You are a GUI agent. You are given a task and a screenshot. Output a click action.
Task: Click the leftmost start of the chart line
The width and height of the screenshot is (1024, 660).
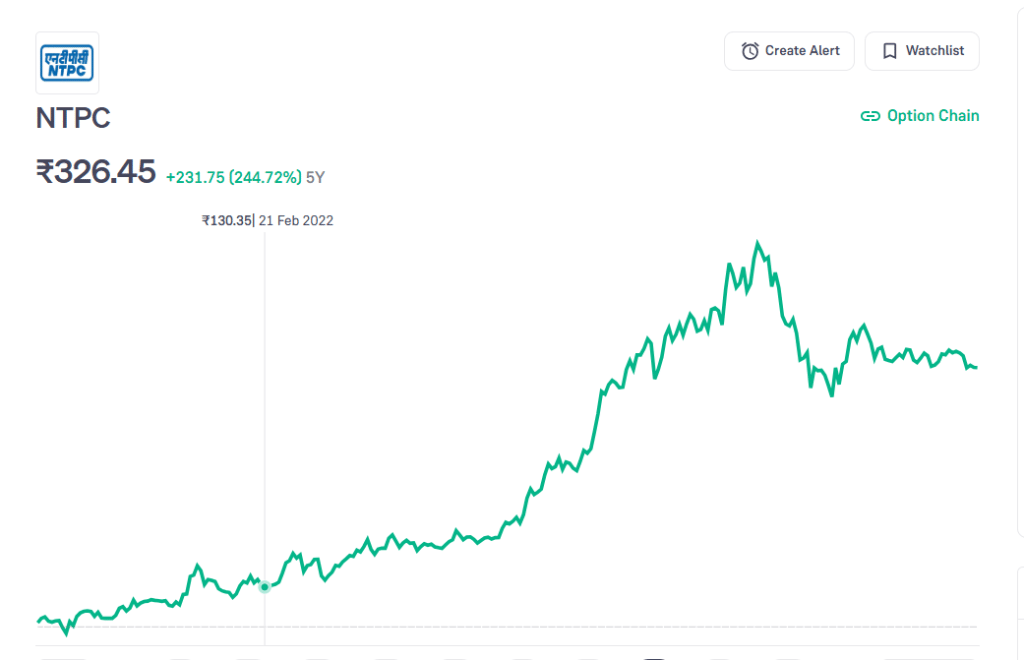point(38,622)
